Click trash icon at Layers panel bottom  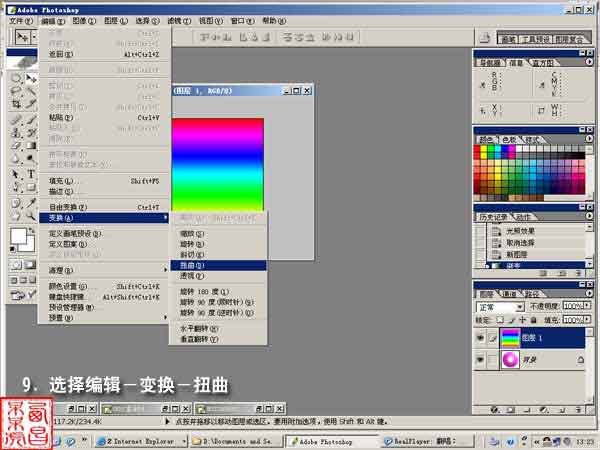click(579, 410)
